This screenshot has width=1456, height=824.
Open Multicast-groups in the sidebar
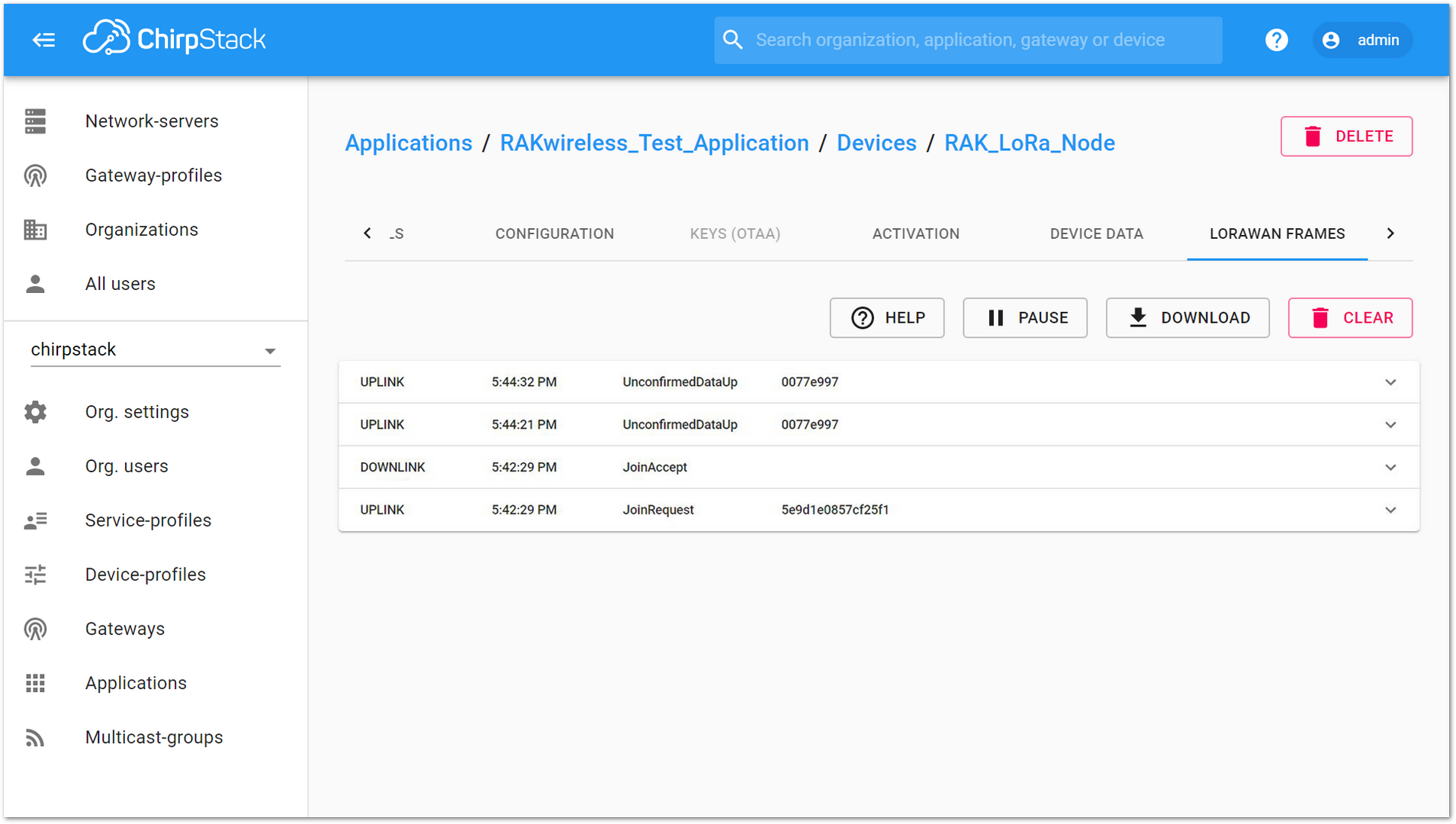[154, 737]
